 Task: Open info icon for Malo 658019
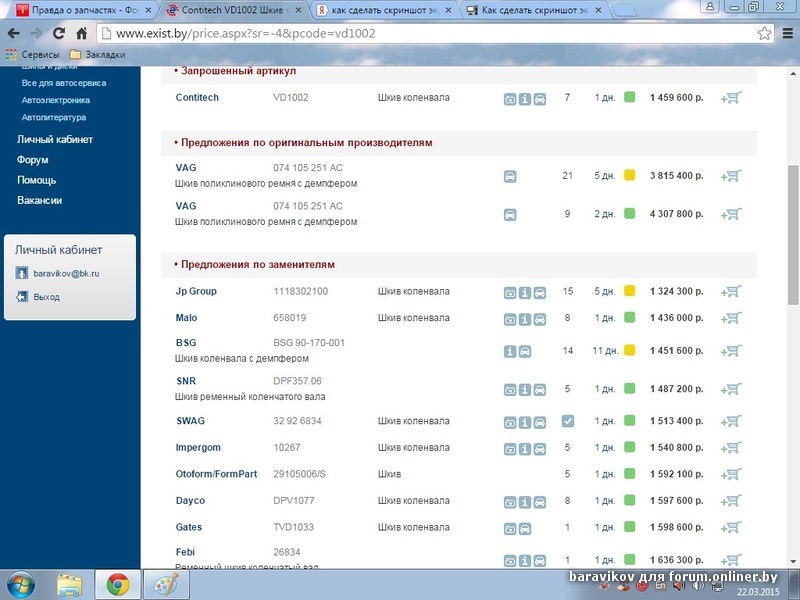(525, 319)
